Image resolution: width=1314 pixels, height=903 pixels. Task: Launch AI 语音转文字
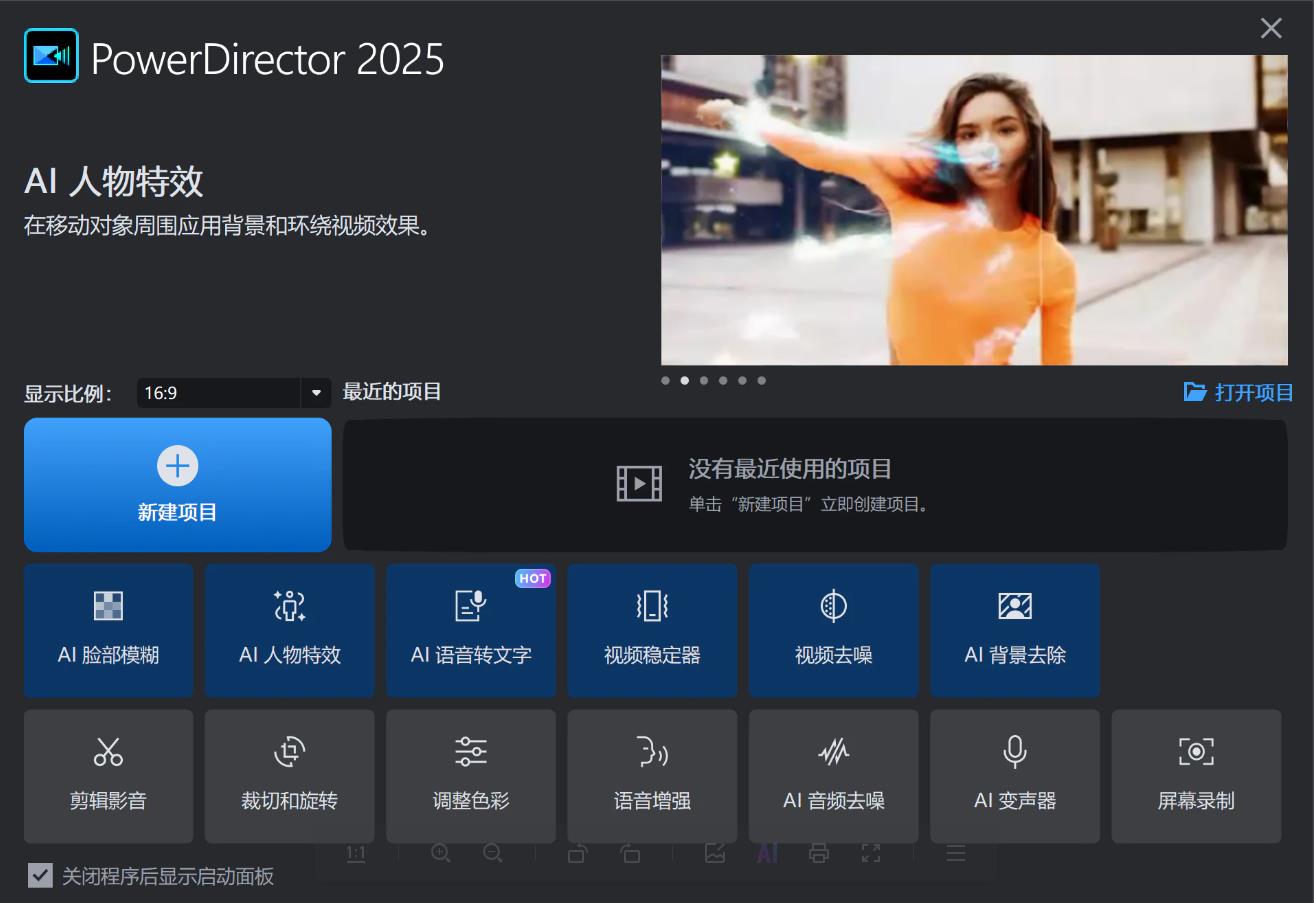click(470, 630)
